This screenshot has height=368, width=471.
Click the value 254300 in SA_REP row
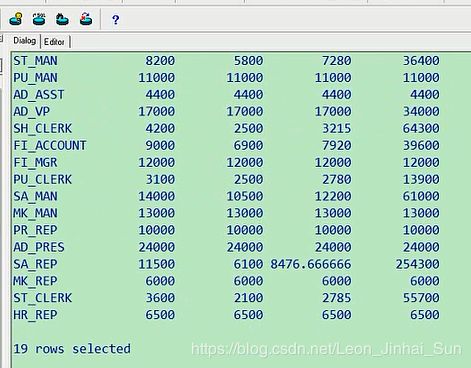click(418, 264)
